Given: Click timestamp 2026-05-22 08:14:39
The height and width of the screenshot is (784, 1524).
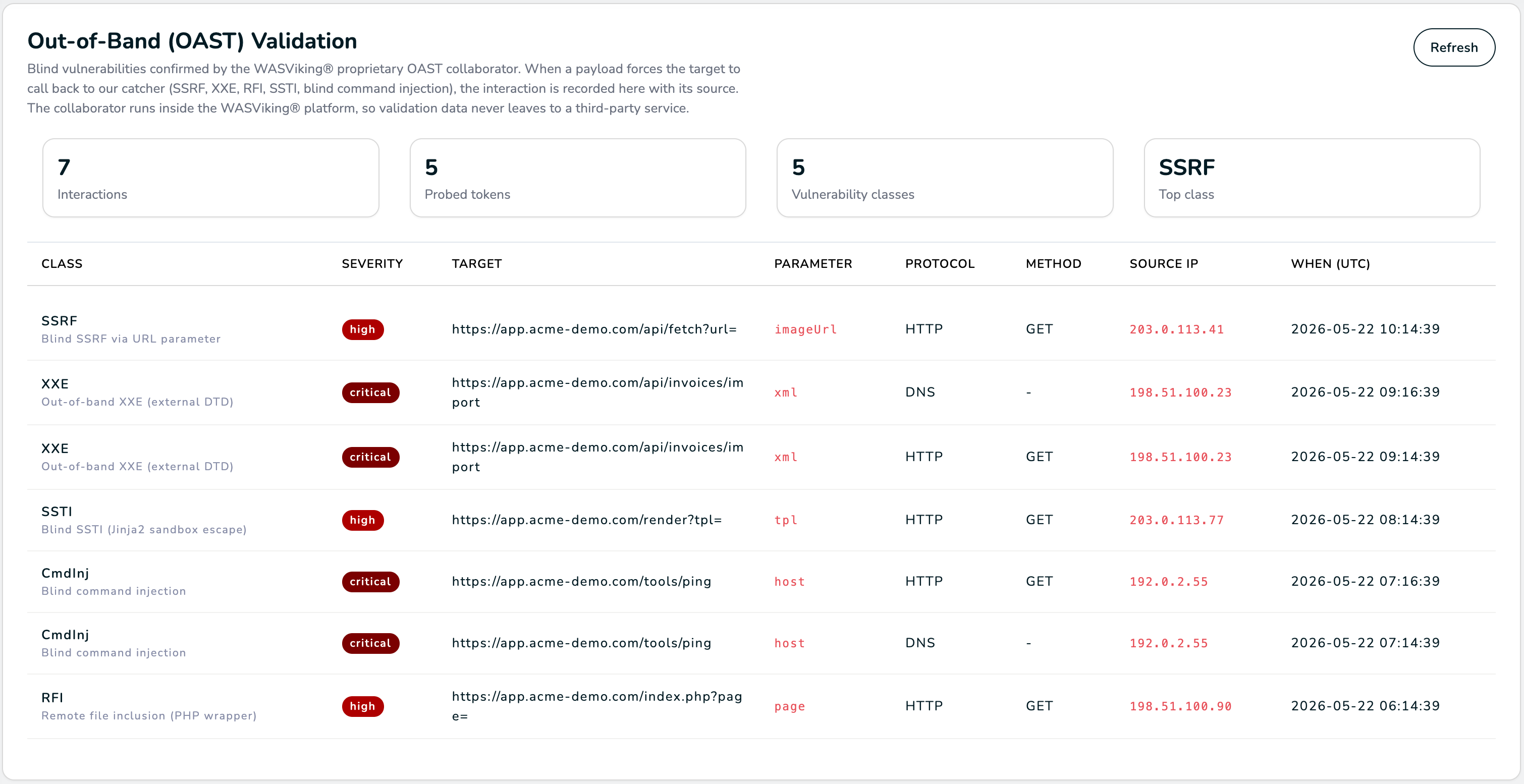Looking at the screenshot, I should [1366, 520].
